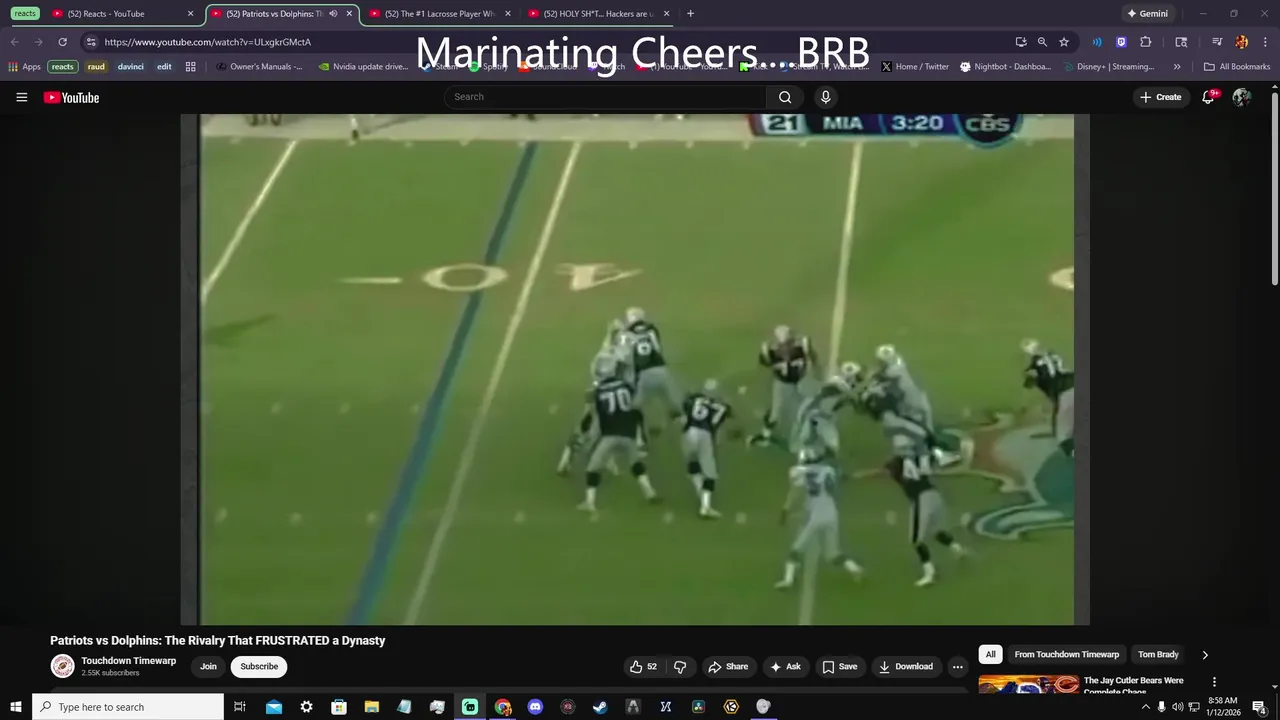Screen dimensions: 1280x720
Task: Start voice search with microphone icon
Action: [825, 97]
